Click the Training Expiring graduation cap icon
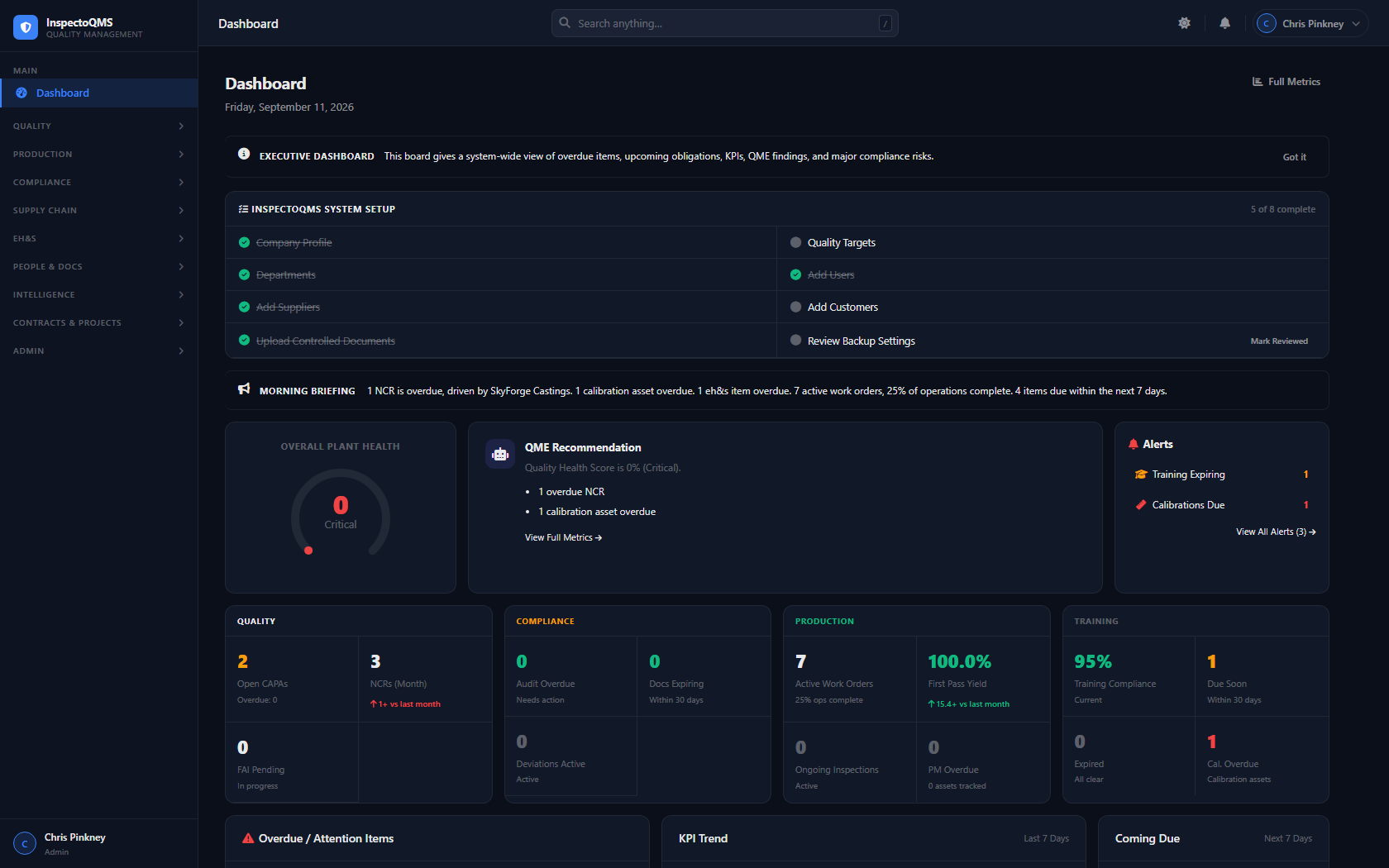The height and width of the screenshot is (868, 1389). click(x=1141, y=475)
